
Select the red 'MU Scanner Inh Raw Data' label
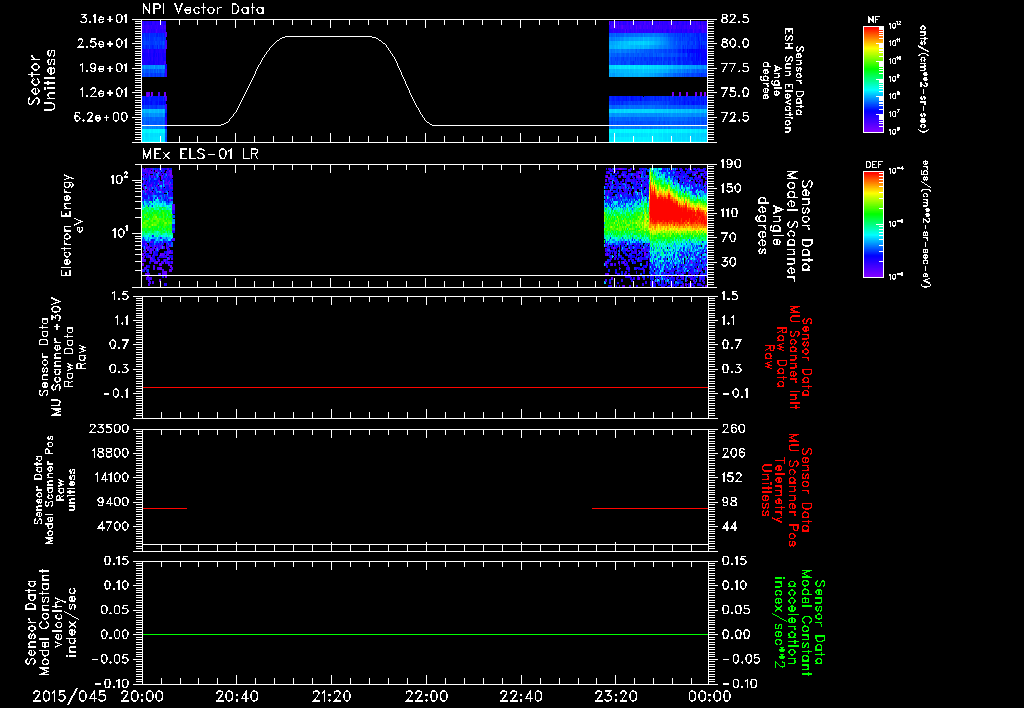(787, 357)
